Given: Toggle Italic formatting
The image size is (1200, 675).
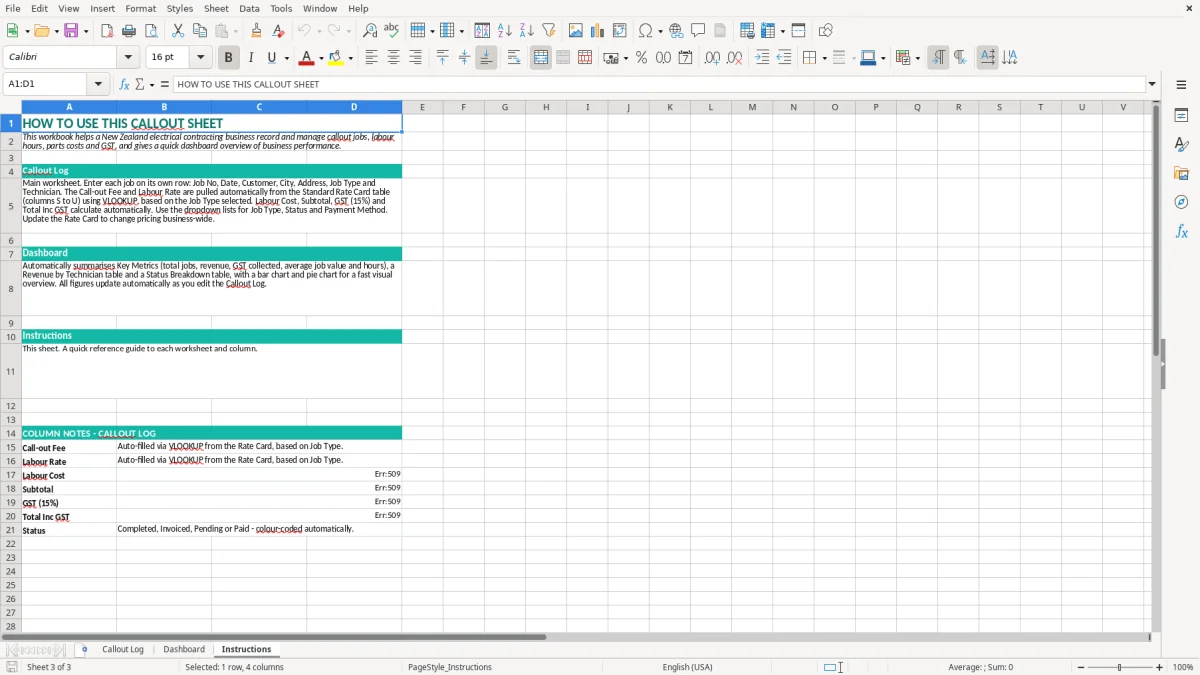Looking at the screenshot, I should (250, 58).
